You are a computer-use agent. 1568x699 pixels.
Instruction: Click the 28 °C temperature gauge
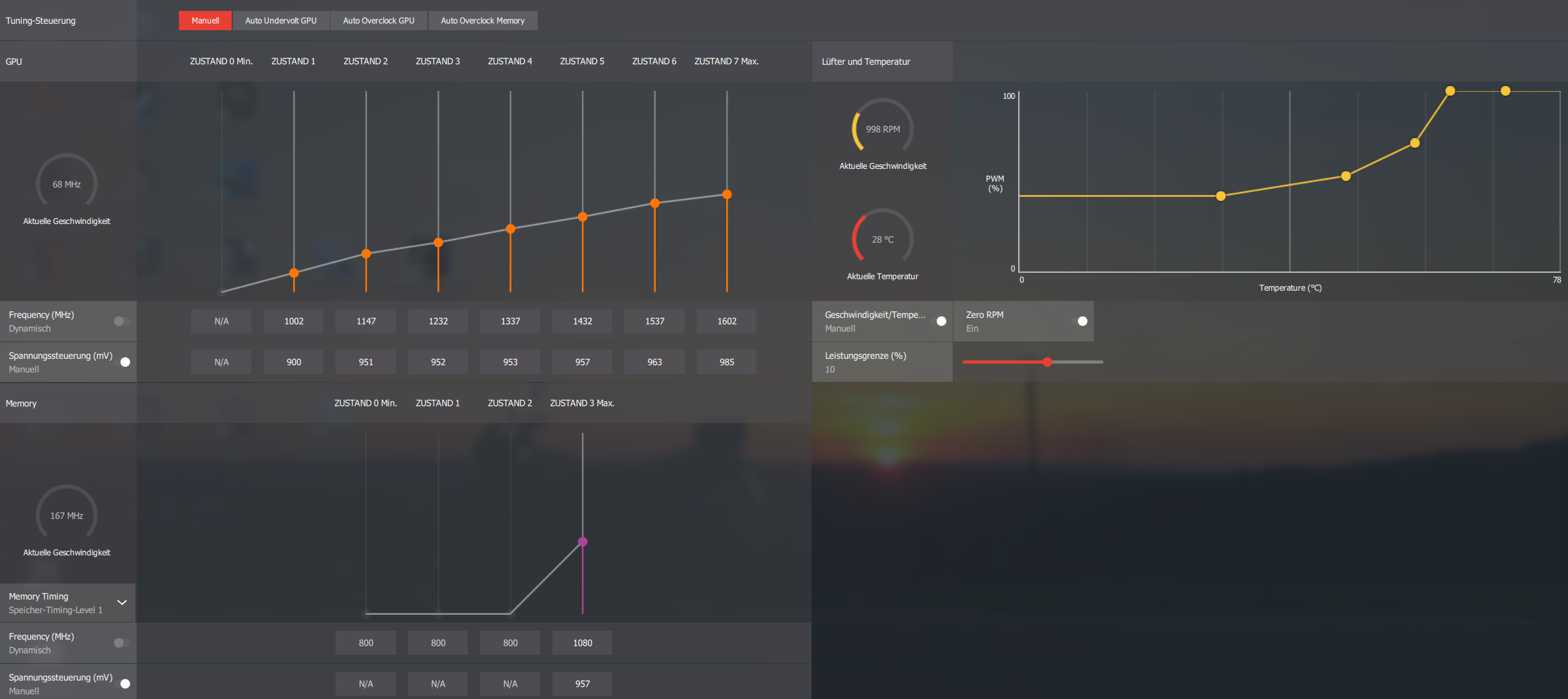882,239
